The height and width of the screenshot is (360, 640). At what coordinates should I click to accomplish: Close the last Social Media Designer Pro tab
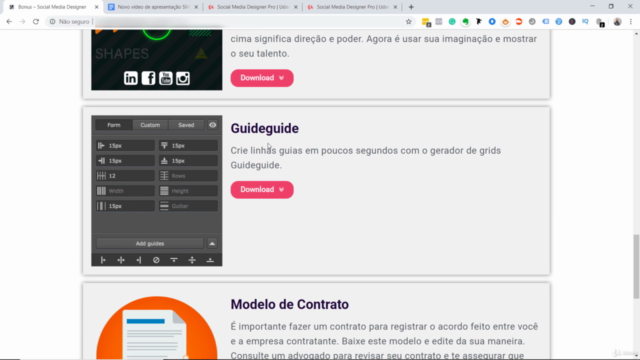(x=395, y=7)
